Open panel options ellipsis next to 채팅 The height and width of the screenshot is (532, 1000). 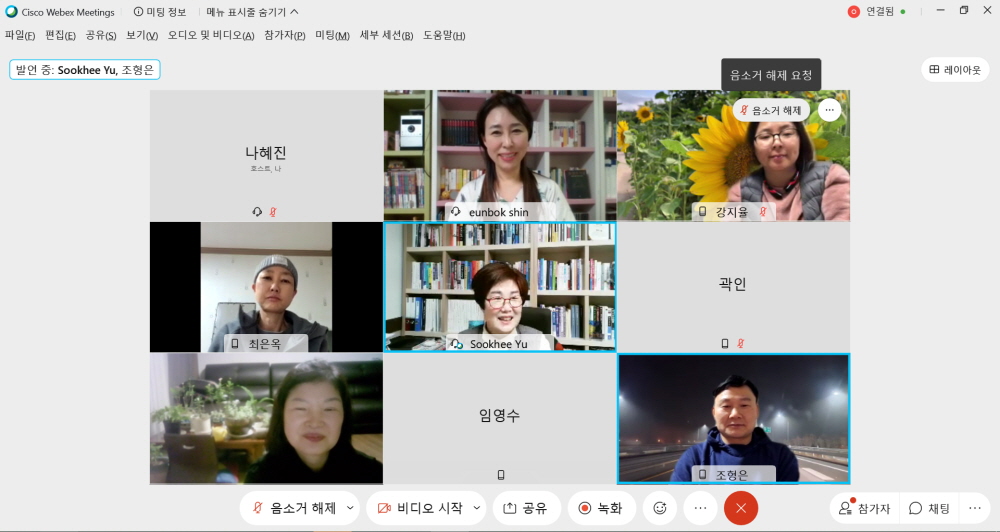(x=975, y=508)
